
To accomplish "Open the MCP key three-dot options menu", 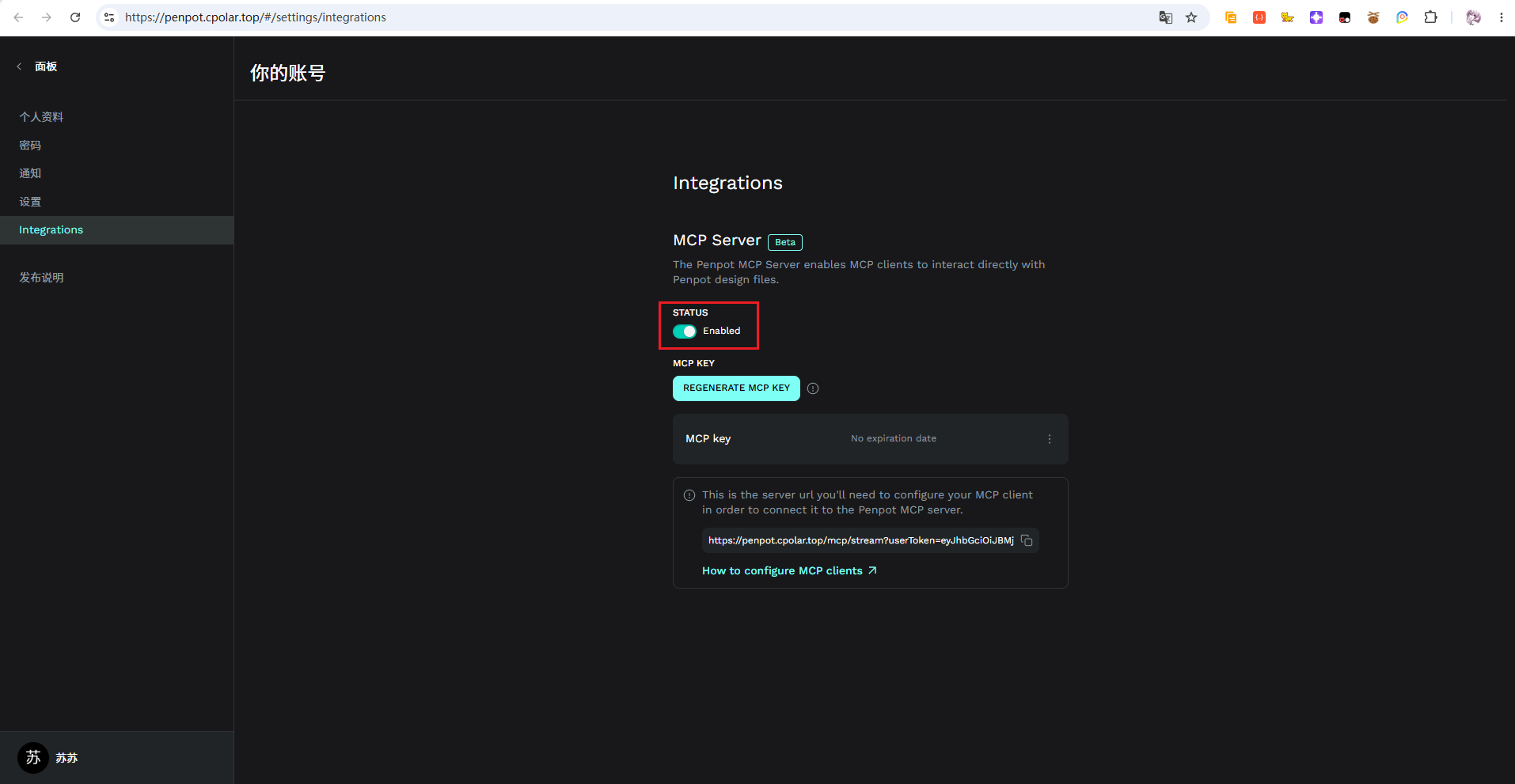I will 1050,439.
